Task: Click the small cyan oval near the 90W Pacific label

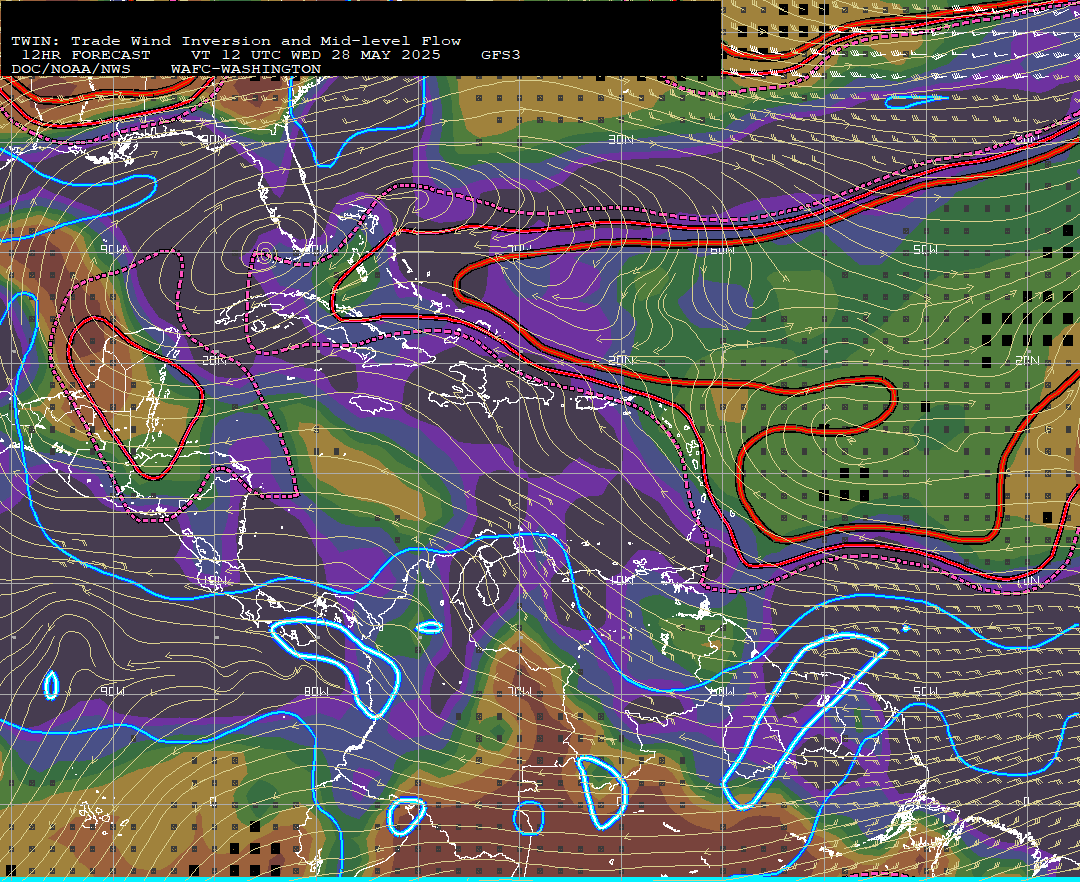Action: click(x=52, y=685)
